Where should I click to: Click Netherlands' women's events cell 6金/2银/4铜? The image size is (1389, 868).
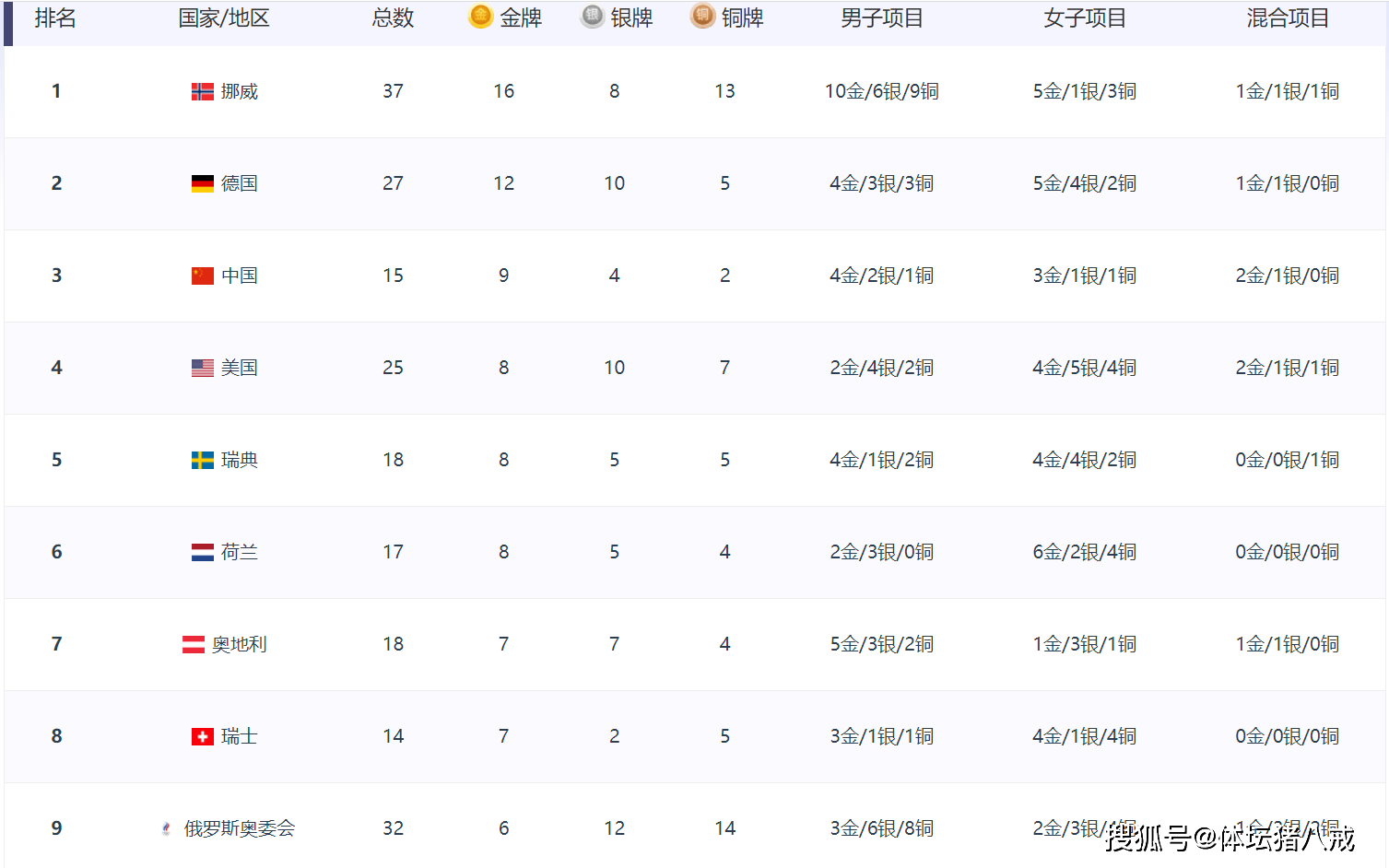(x=1085, y=552)
